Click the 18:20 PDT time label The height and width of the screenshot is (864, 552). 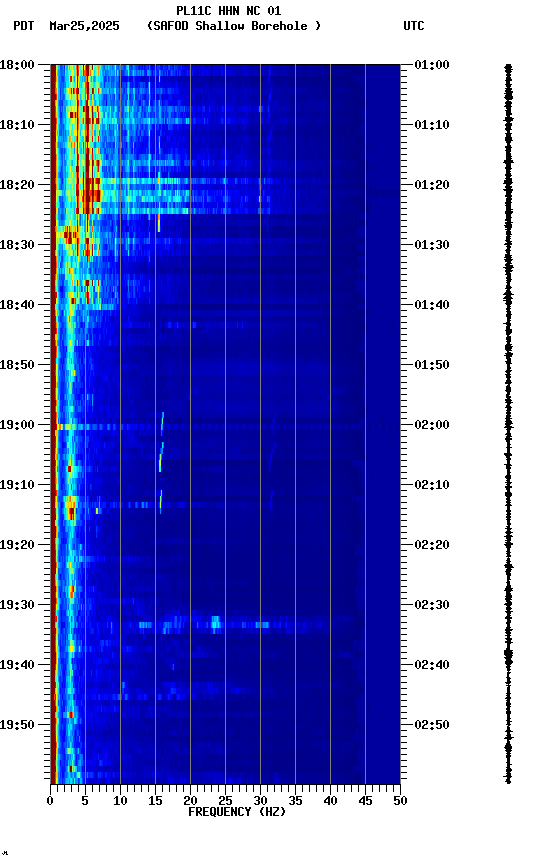pos(17,185)
